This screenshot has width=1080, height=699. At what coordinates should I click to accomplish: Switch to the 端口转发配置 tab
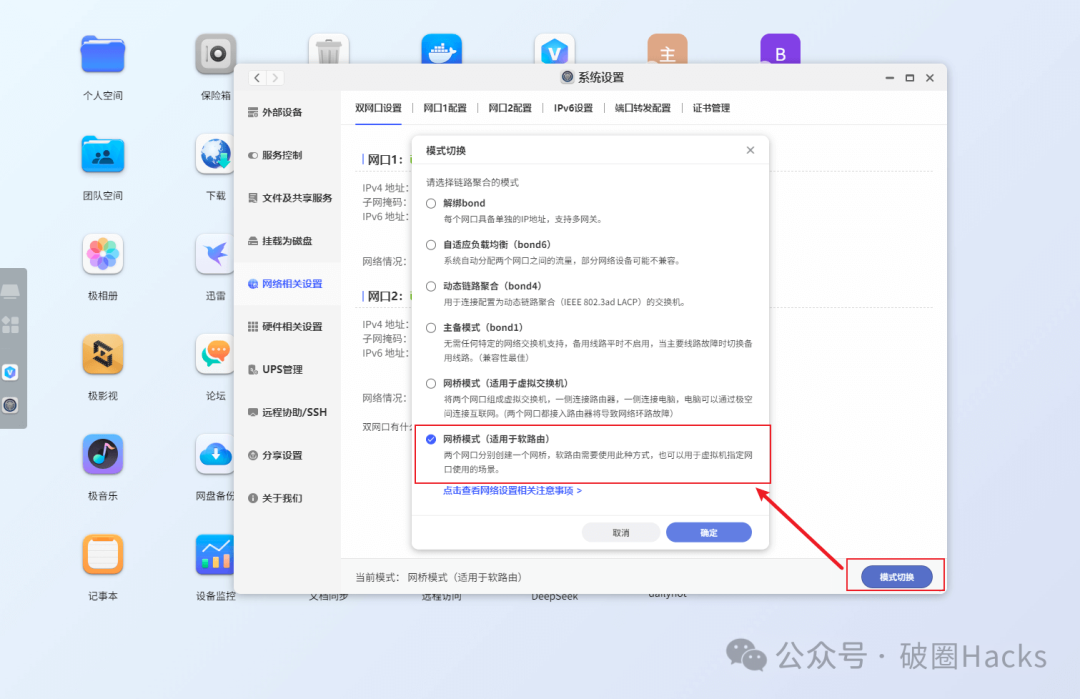click(643, 108)
